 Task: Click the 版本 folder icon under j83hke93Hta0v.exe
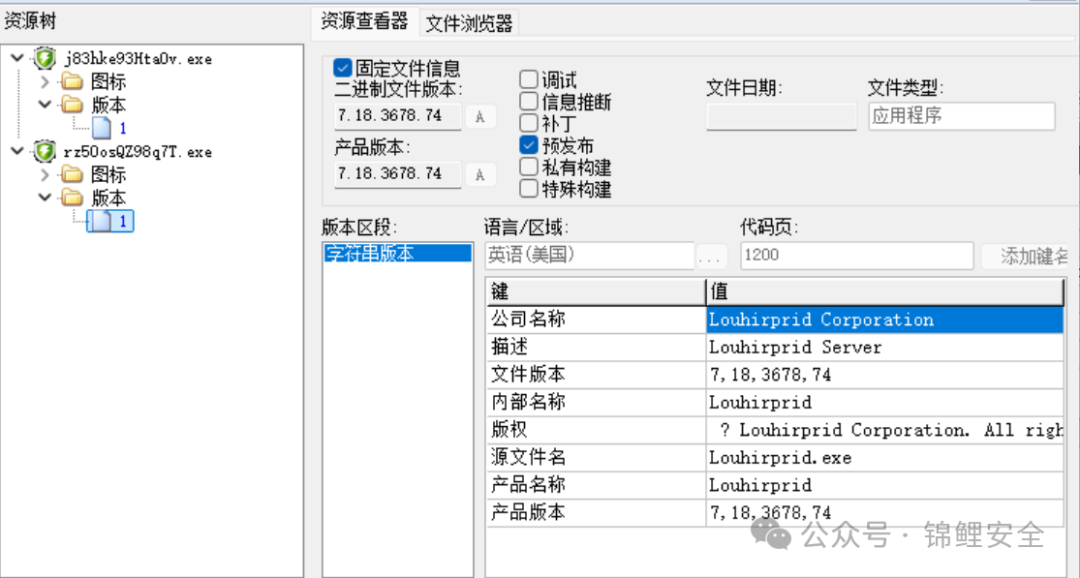72,105
